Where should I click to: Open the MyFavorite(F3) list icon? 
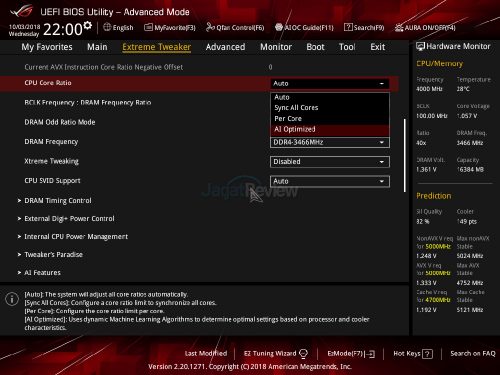[x=148, y=27]
